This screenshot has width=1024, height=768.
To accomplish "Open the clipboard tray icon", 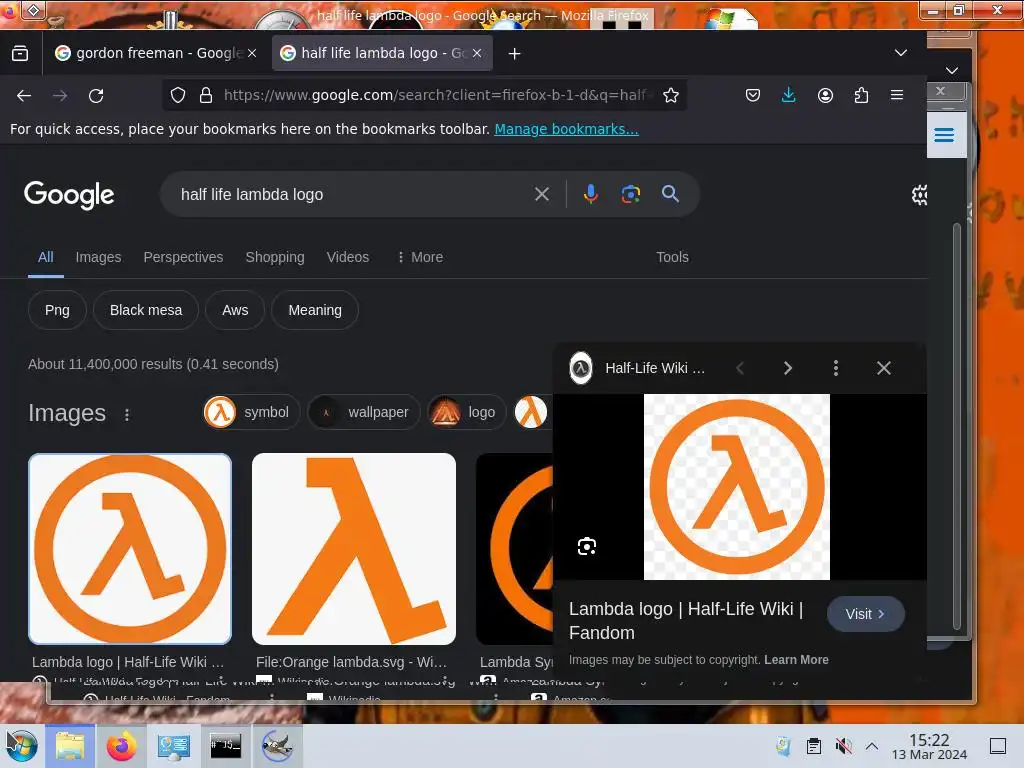I will [814, 746].
